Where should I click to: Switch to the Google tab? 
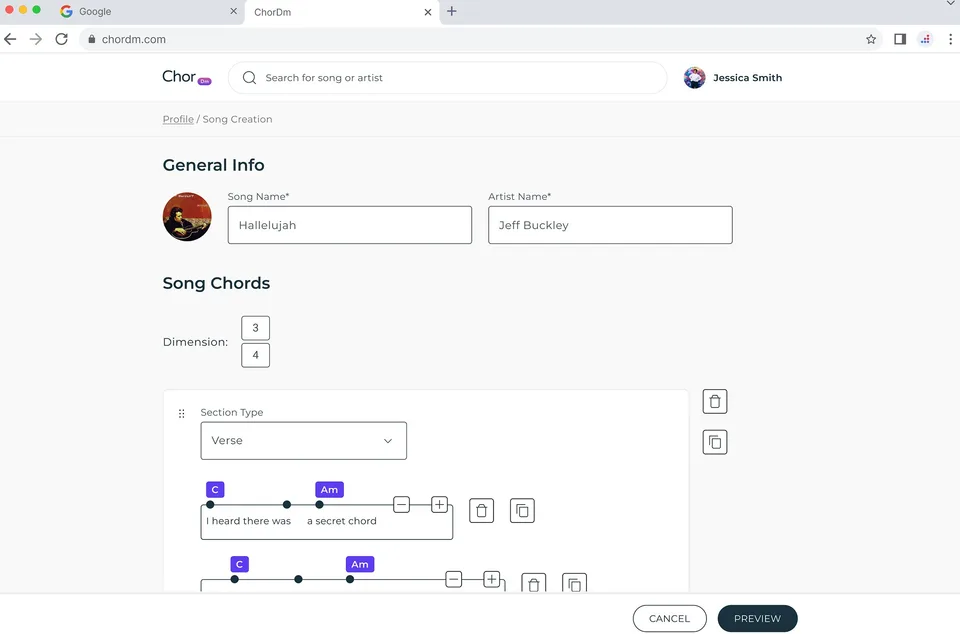[147, 12]
